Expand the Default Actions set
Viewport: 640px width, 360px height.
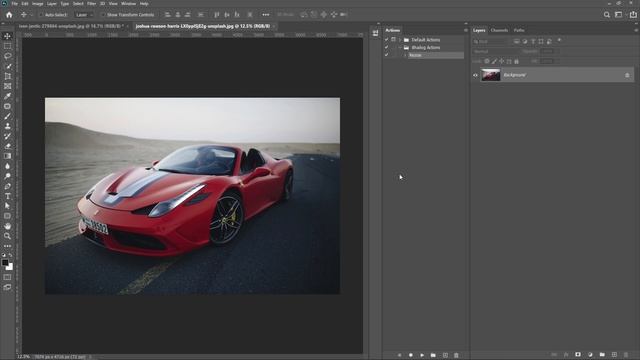[x=400, y=40]
